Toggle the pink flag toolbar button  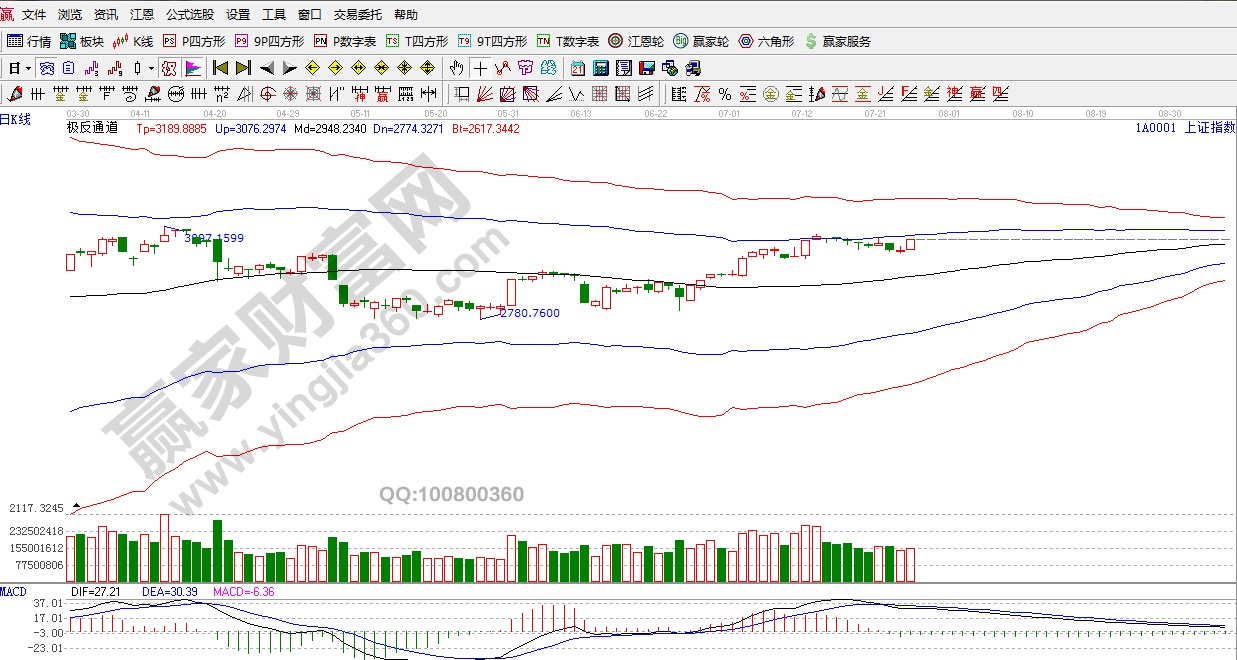[x=193, y=68]
